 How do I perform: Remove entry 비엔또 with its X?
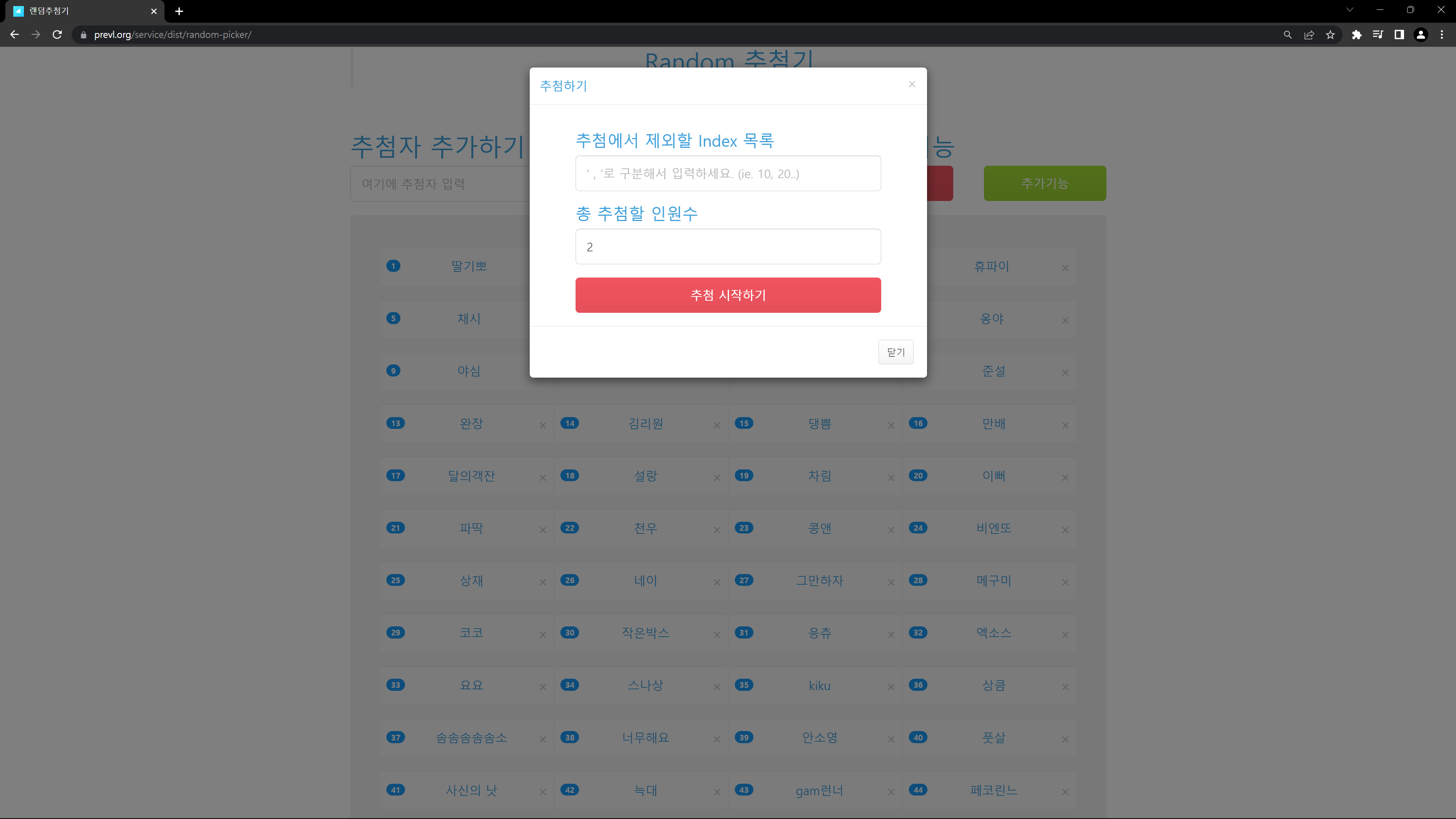coord(1065,530)
